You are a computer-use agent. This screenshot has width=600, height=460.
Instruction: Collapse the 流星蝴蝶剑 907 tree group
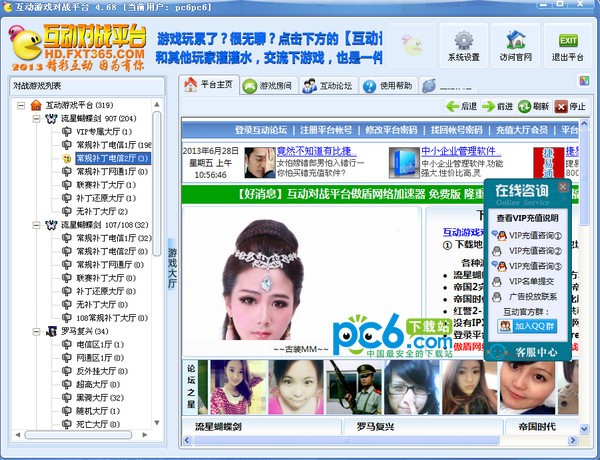[x=36, y=118]
